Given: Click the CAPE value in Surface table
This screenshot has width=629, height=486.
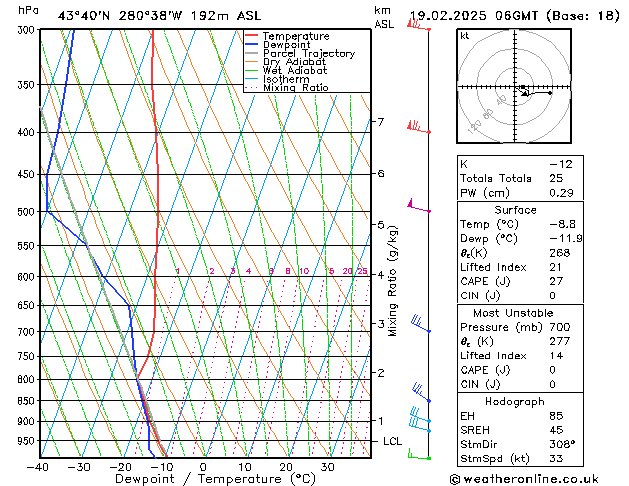Looking at the screenshot, I should [x=556, y=281].
